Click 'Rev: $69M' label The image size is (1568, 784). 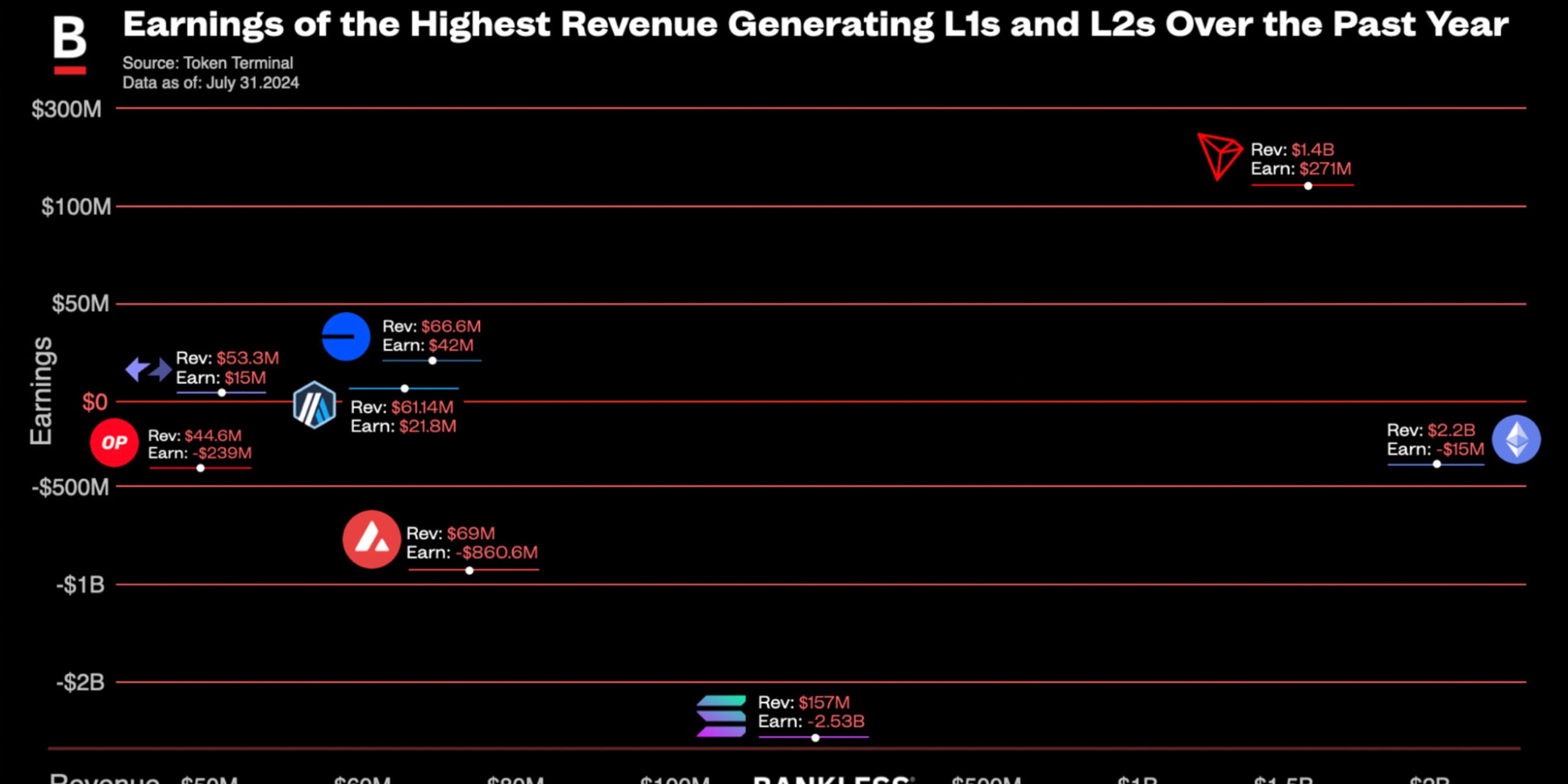[x=451, y=534]
